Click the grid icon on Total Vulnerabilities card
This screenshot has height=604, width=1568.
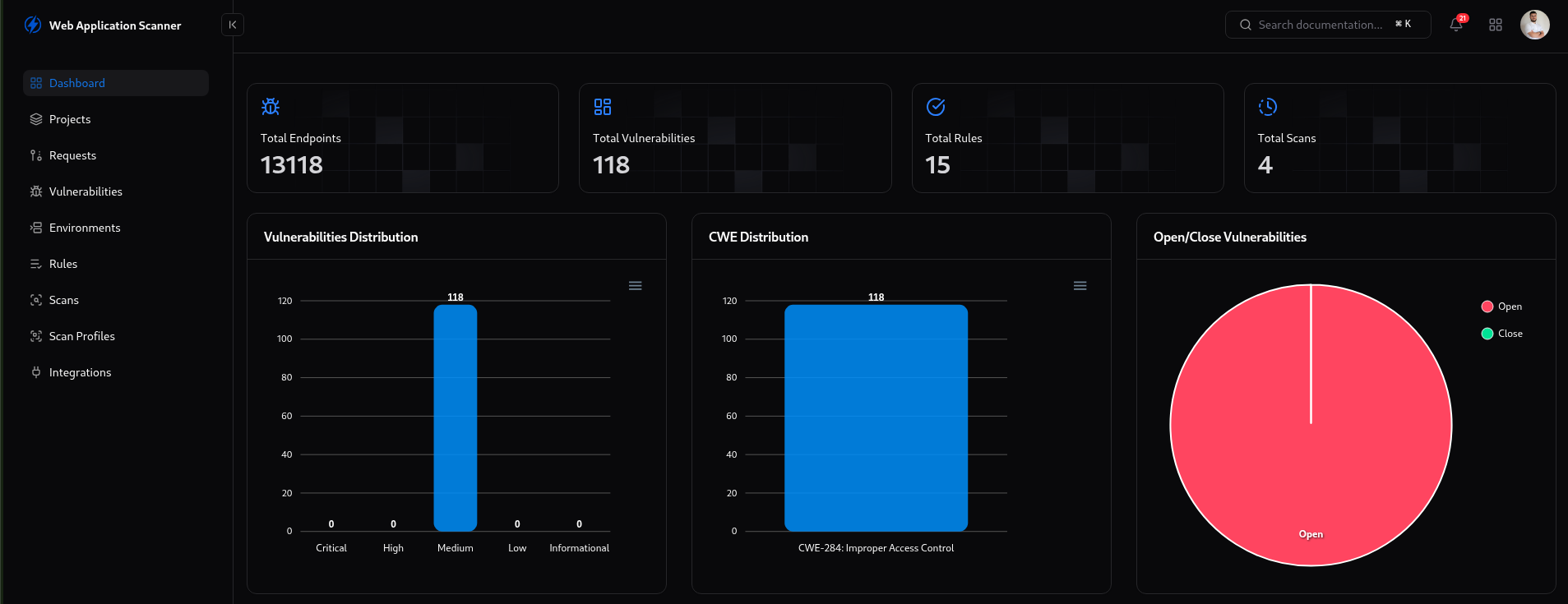coord(603,107)
